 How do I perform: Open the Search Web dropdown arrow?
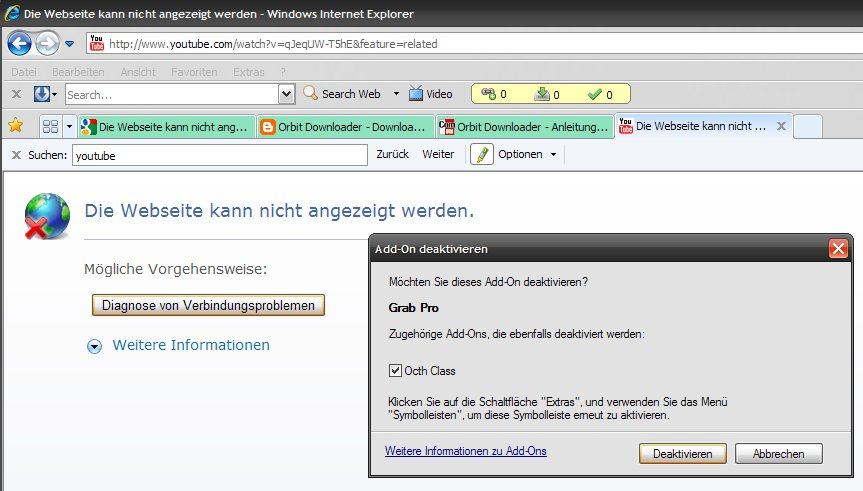396,94
